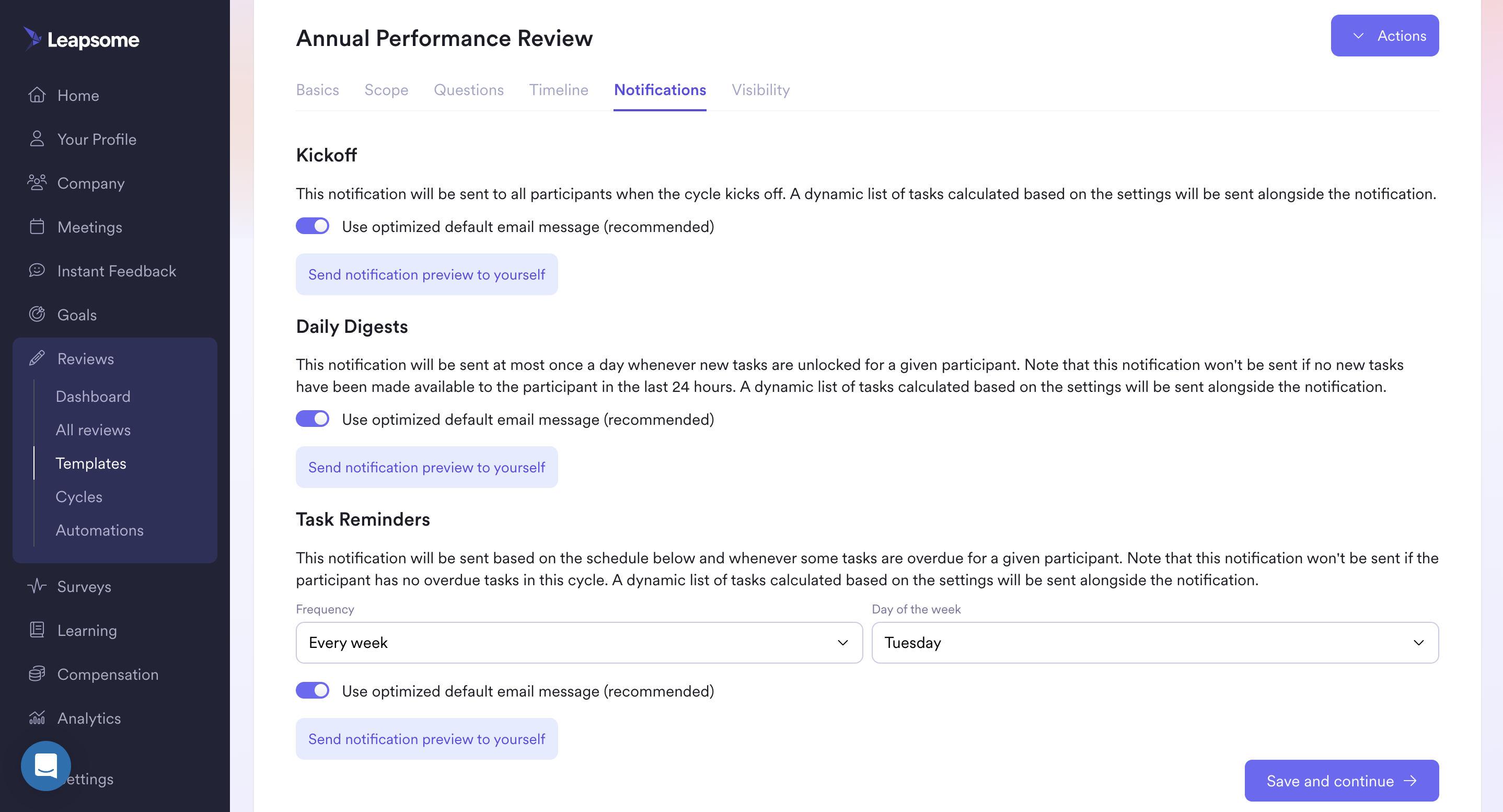1503x812 pixels.
Task: Open the Intercom chat launcher bubble
Action: [x=46, y=766]
